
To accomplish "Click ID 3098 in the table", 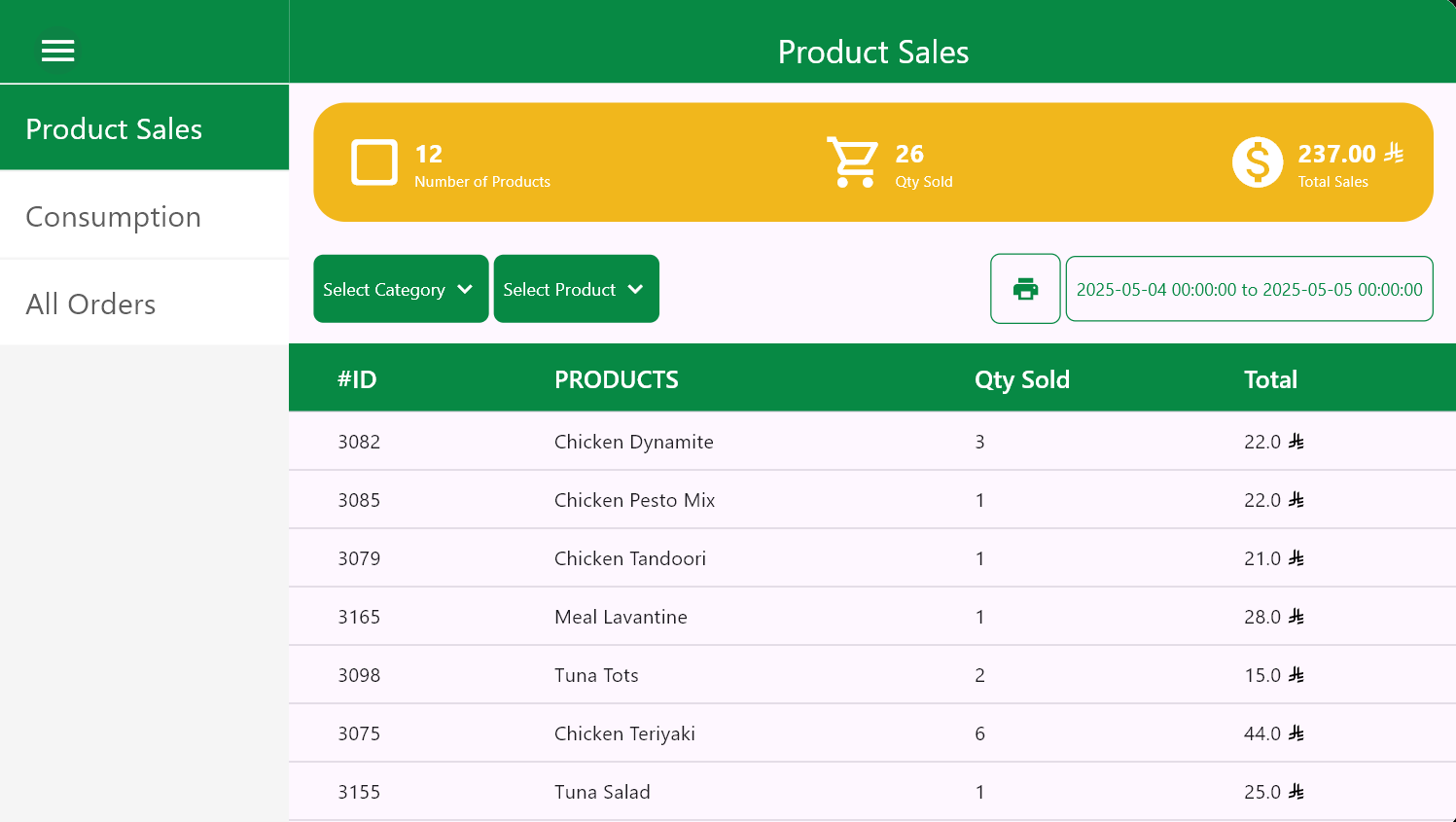I will (359, 675).
